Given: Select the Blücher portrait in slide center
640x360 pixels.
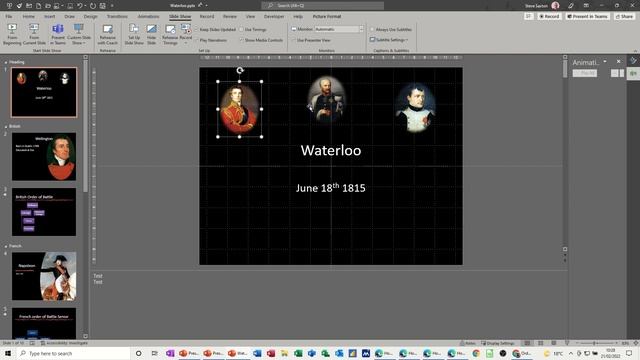Looking at the screenshot, I should (326, 99).
